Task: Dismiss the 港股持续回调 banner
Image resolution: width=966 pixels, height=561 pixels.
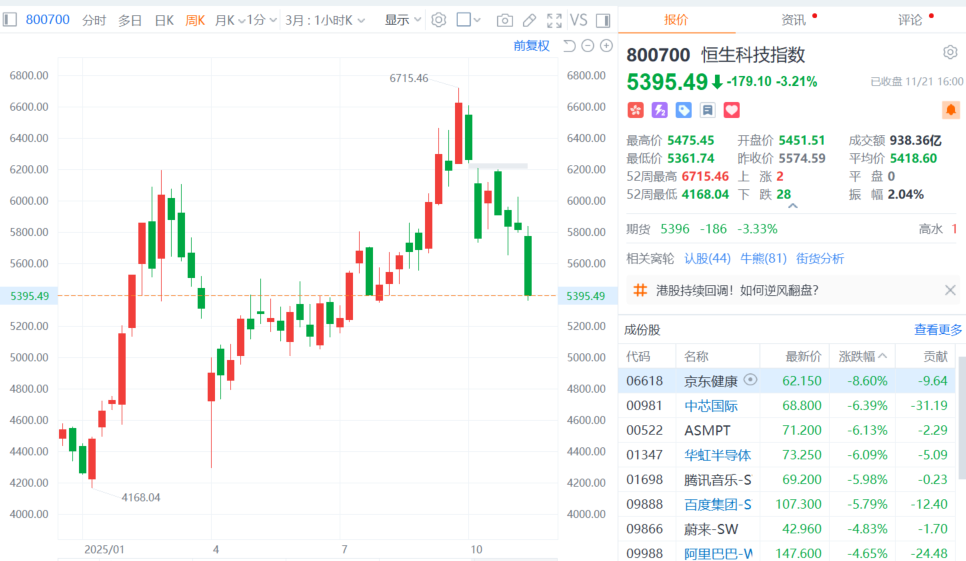Action: click(950, 290)
